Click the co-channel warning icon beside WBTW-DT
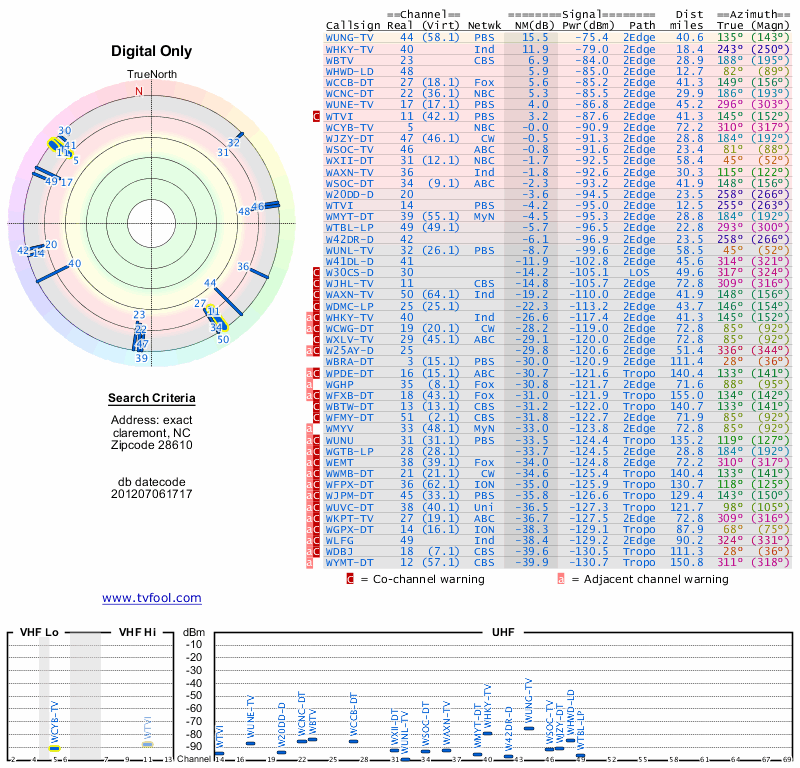800x768 pixels. [318, 406]
